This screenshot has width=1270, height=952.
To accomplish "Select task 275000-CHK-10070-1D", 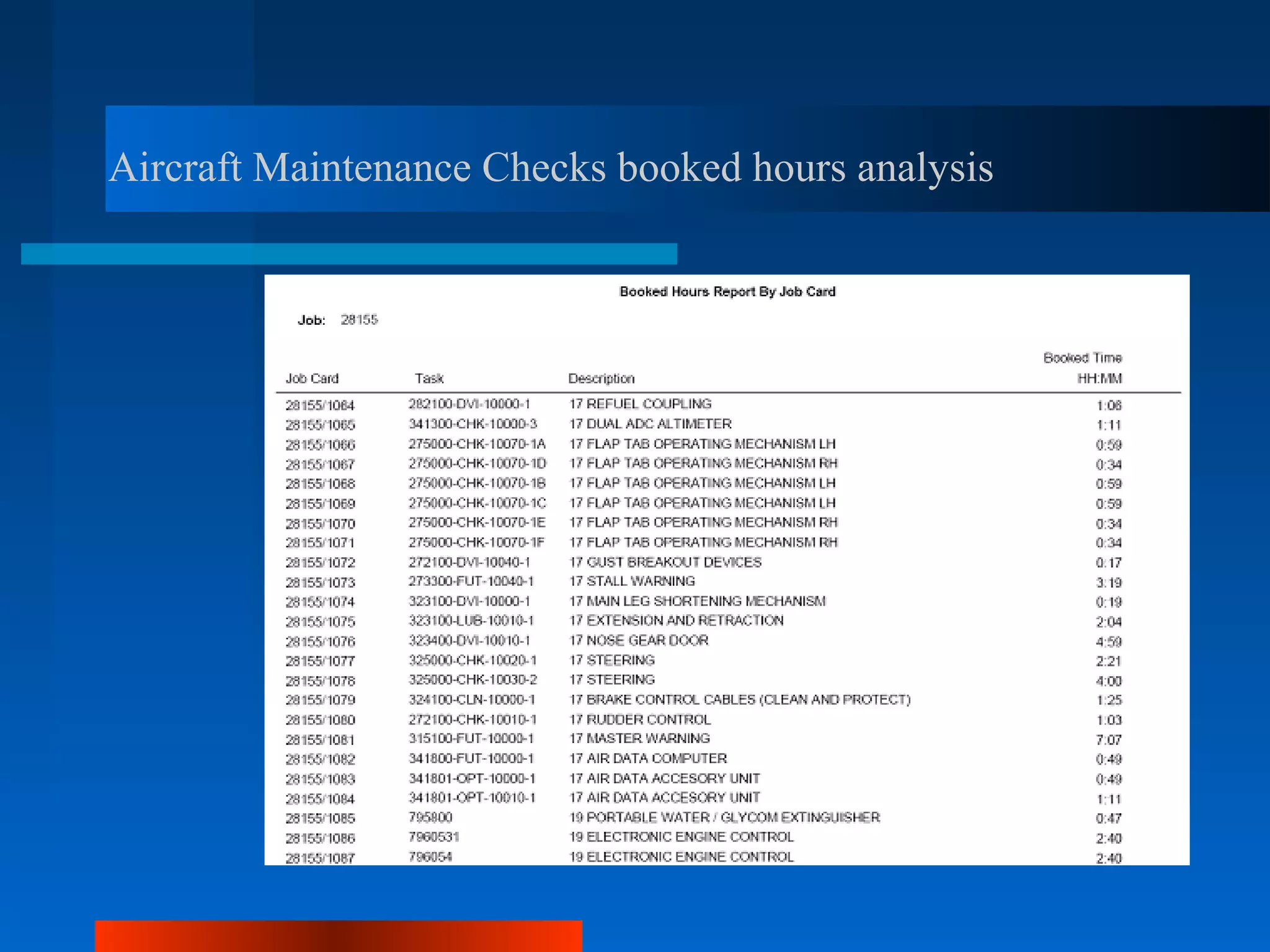I will [477, 464].
